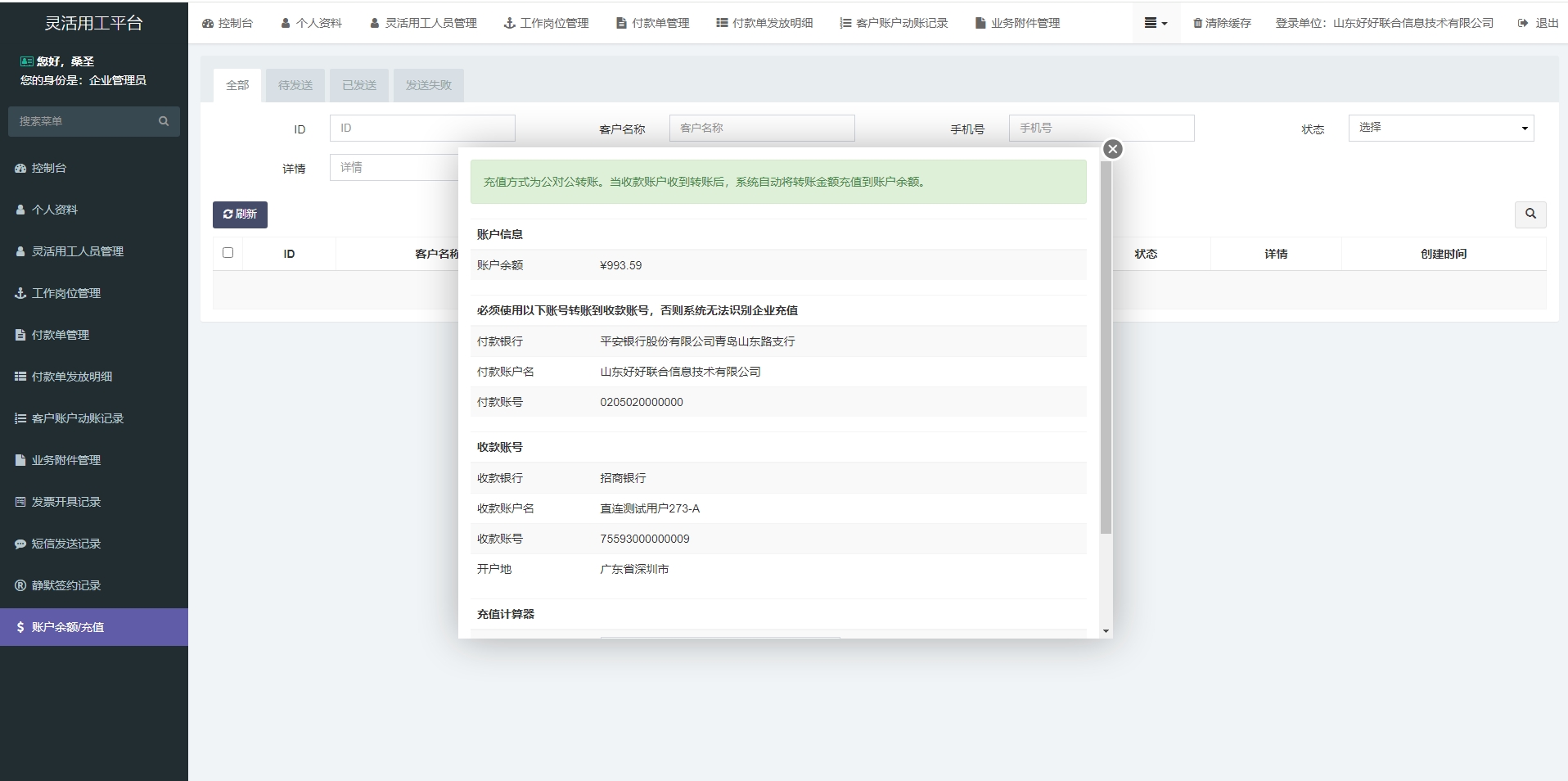打开状态的选择下拉框
Image resolution: width=1568 pixels, height=781 pixels.
click(x=1440, y=128)
